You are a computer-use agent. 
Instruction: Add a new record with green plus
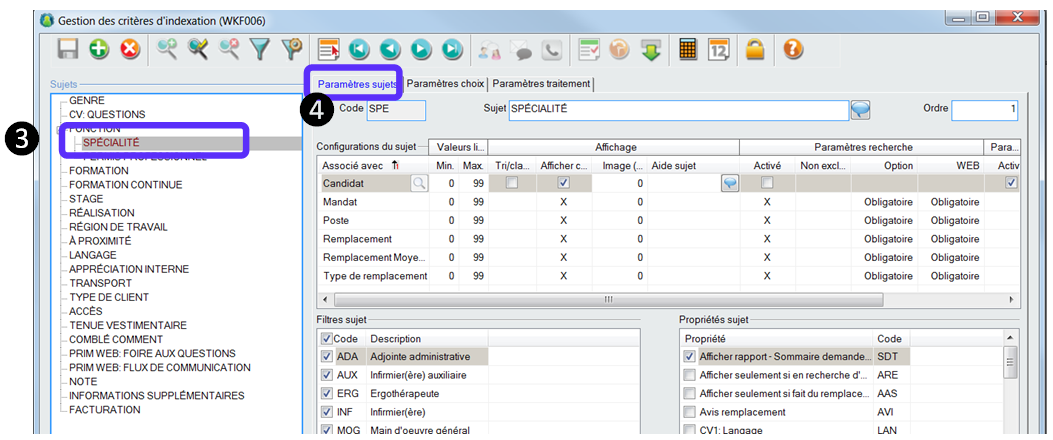click(99, 49)
